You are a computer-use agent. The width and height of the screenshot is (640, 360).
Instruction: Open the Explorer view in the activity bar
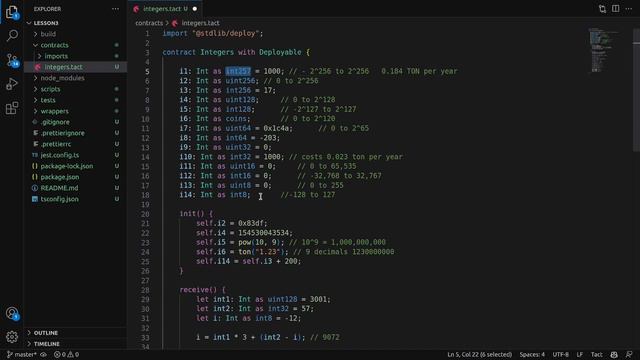11,12
